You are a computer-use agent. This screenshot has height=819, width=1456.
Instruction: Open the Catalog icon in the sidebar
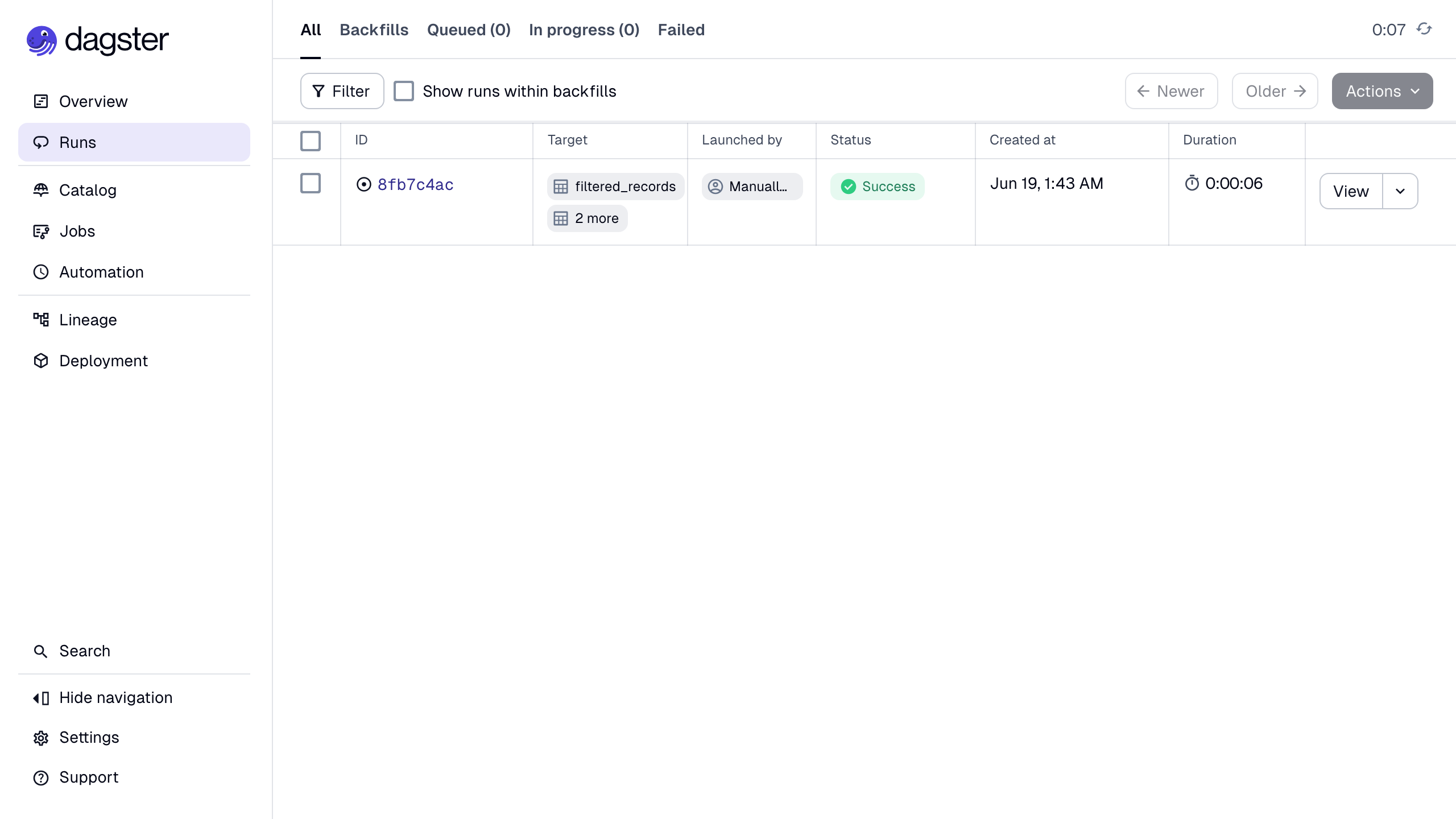point(41,190)
